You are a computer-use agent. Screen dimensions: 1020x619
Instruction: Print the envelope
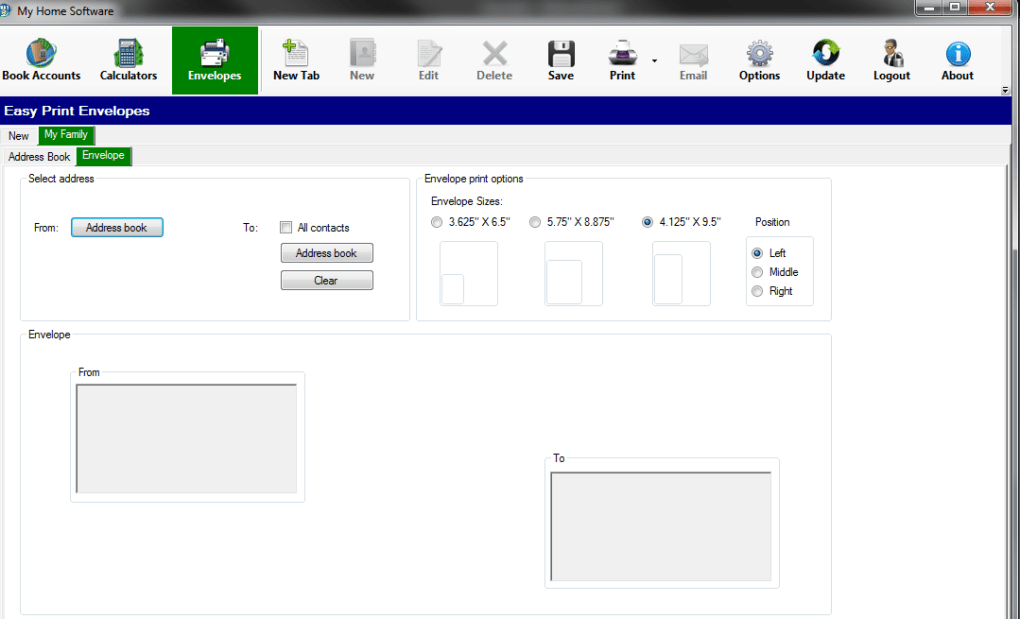point(622,60)
